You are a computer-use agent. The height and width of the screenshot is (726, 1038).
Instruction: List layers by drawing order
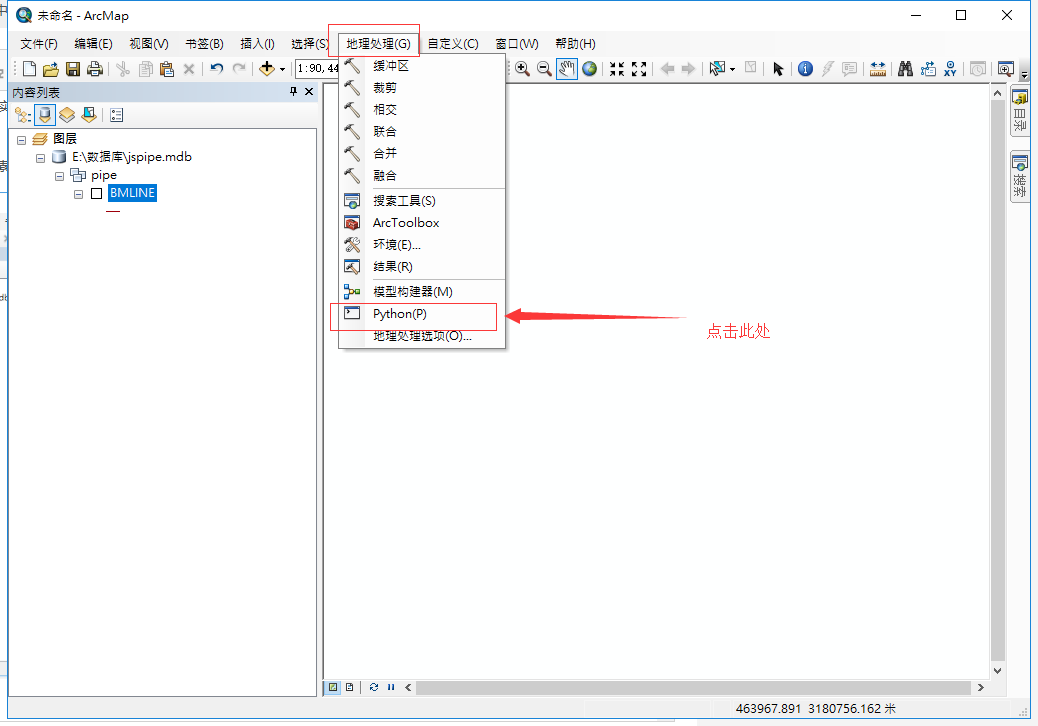pos(23,115)
